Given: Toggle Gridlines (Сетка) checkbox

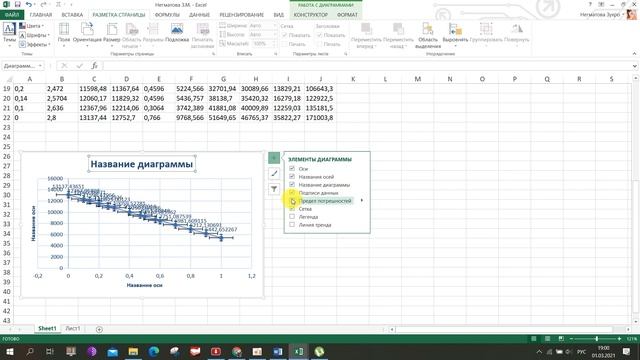Looking at the screenshot, I should pyautogui.click(x=292, y=209).
